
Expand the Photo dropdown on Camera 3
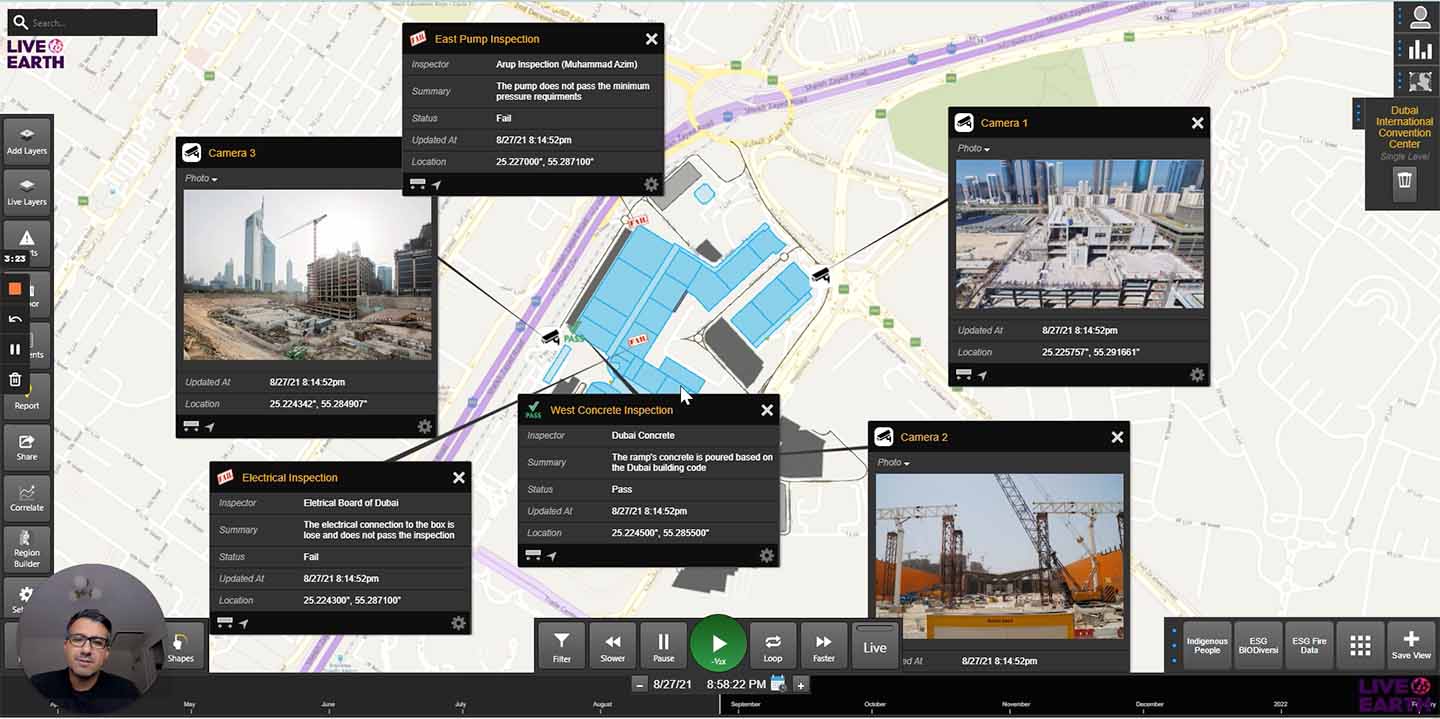pos(201,179)
